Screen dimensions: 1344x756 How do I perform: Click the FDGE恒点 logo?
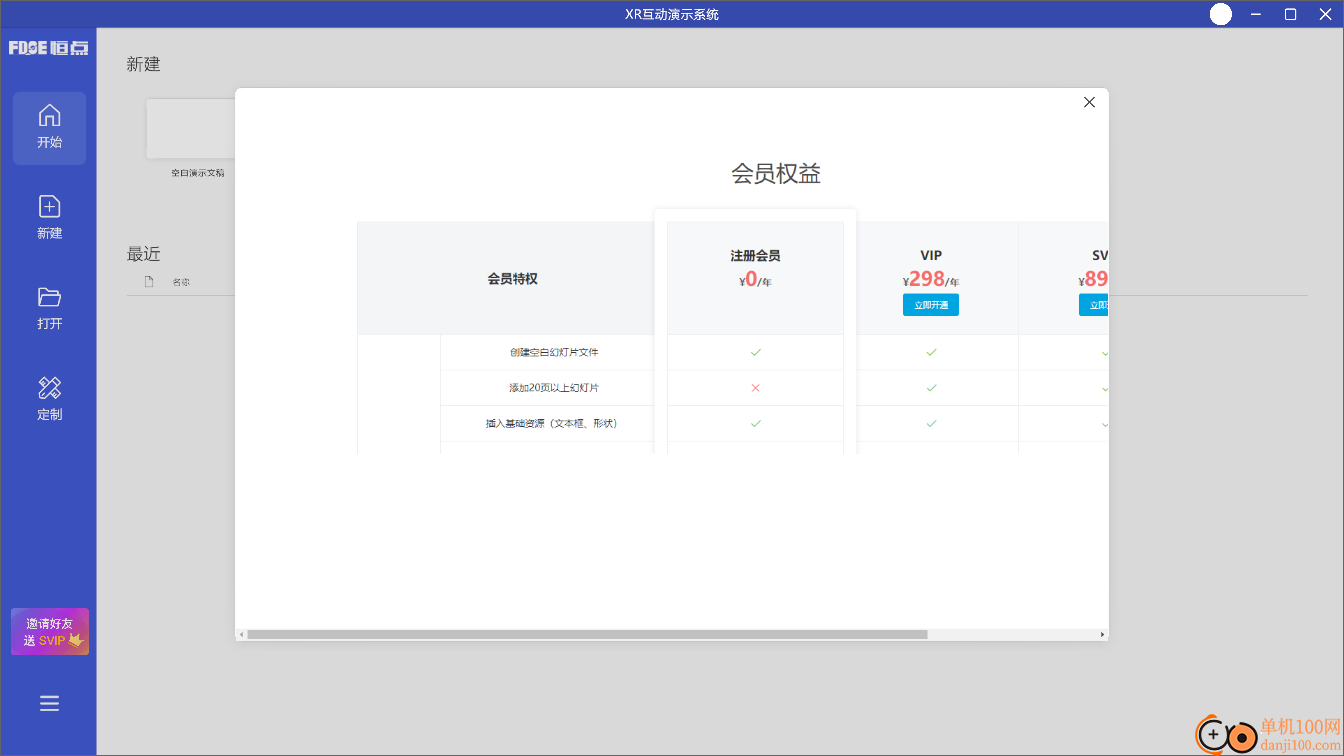point(48,48)
